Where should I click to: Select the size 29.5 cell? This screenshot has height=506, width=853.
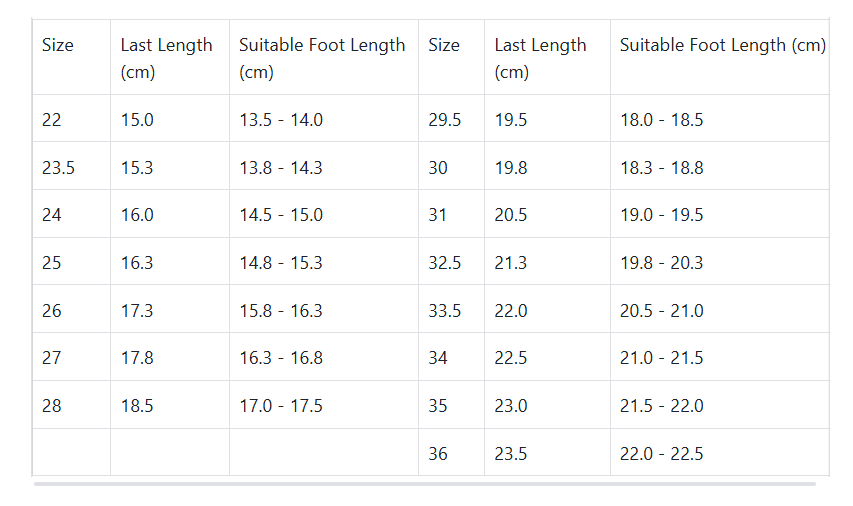pyautogui.click(x=445, y=120)
